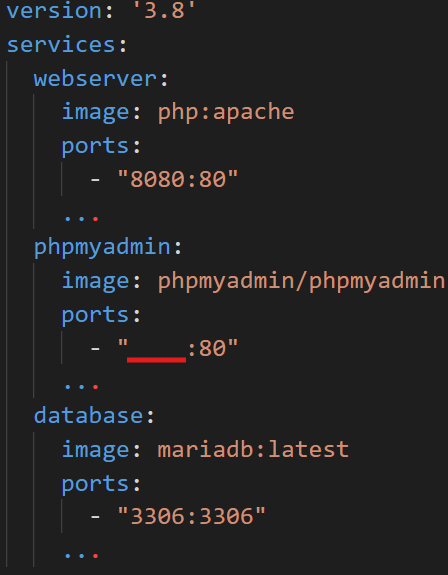Click the phpmyadmin/phpmyadmin image value
Viewport: 448px width, 575px height.
[x=301, y=281]
